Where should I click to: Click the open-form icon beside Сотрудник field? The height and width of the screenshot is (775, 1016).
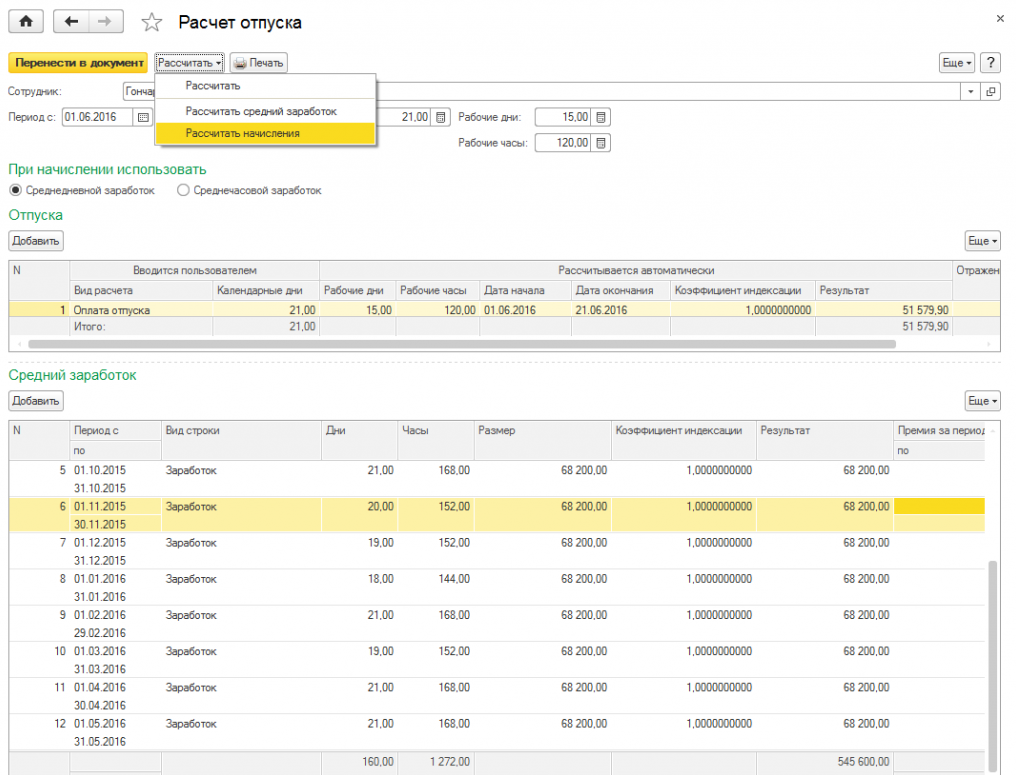pyautogui.click(x=991, y=91)
